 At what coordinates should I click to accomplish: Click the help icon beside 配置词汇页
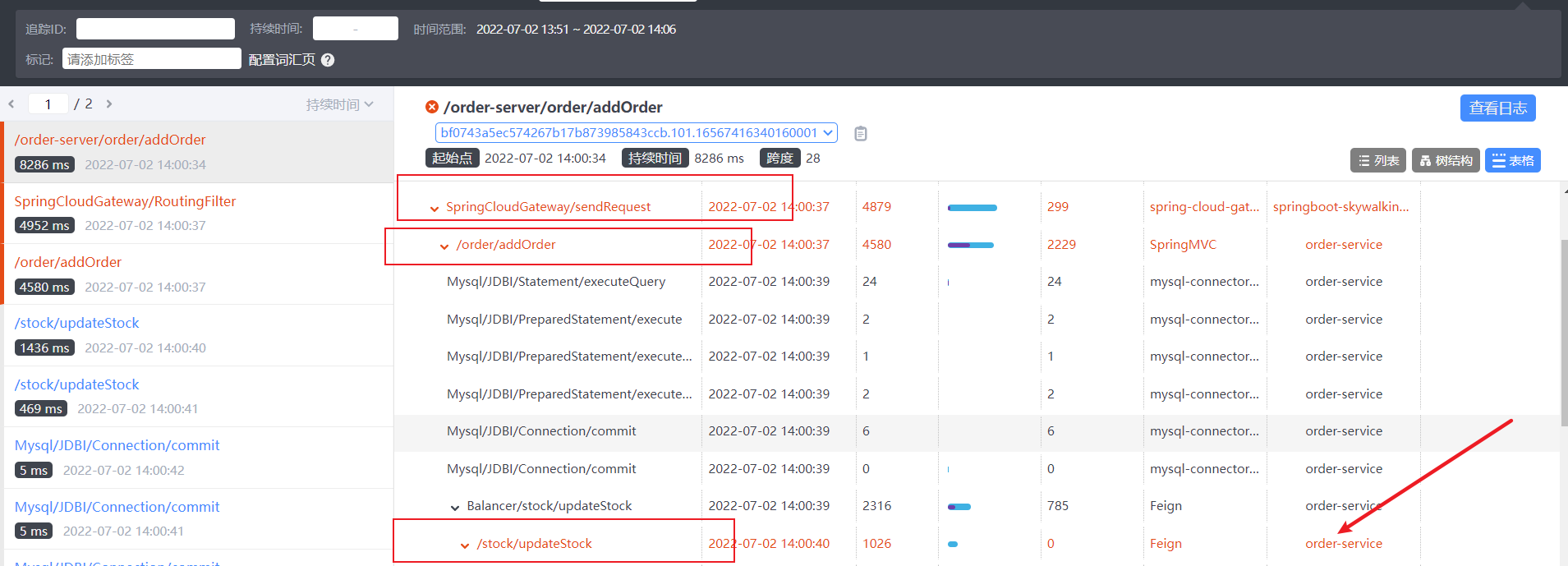(x=328, y=60)
